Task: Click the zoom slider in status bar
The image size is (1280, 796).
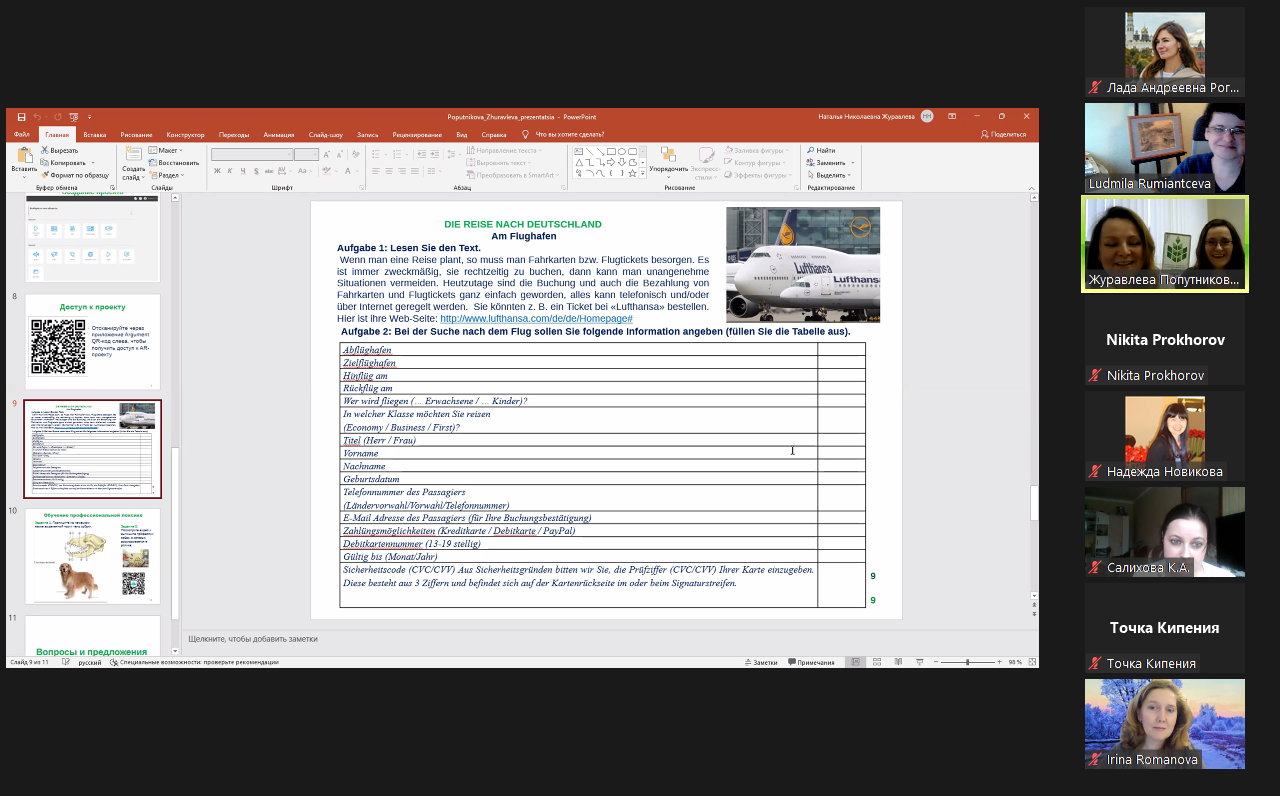Action: (x=968, y=662)
